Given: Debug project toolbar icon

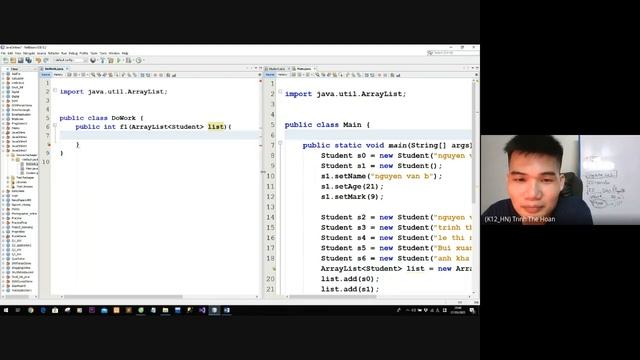Looking at the screenshot, I should tap(128, 60).
